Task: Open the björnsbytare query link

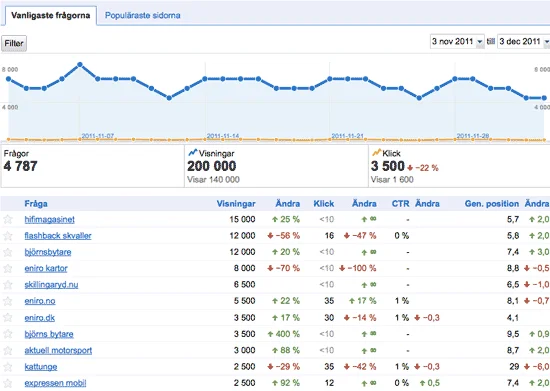Action: 48,252
